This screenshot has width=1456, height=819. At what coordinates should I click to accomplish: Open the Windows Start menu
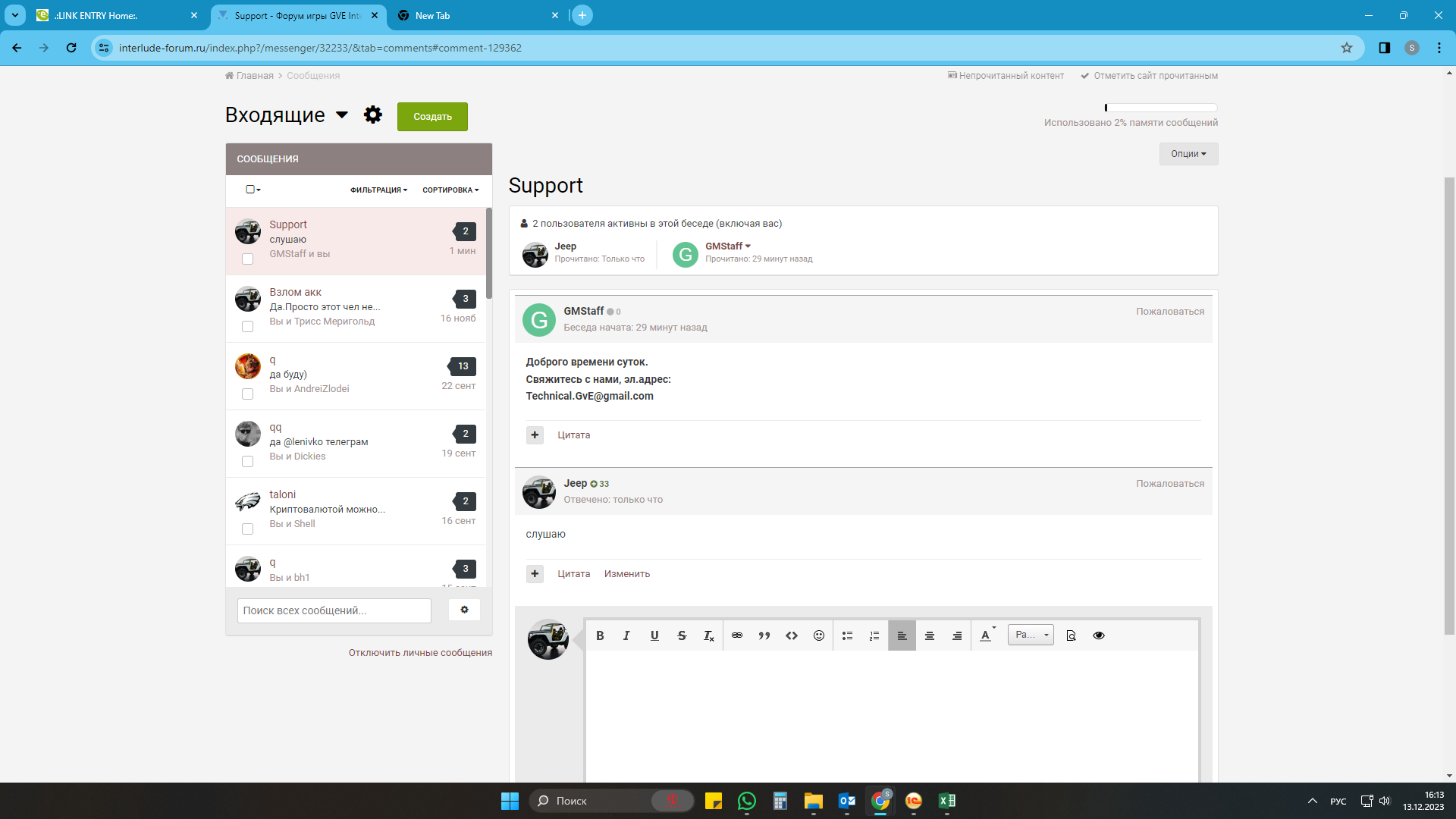(x=510, y=801)
